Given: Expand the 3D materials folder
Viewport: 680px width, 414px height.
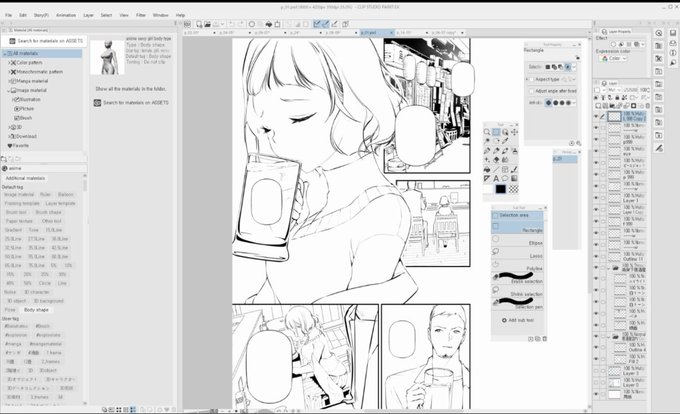Looking at the screenshot, I should point(9,127).
